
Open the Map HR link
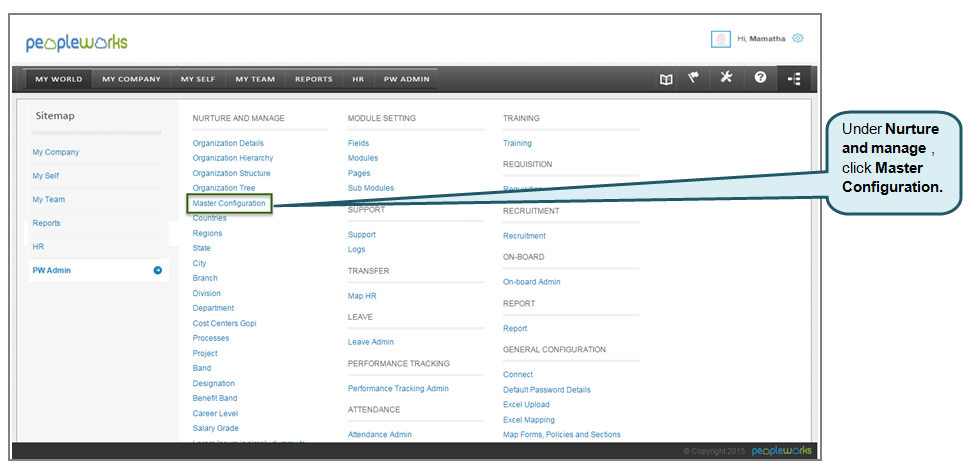click(362, 296)
